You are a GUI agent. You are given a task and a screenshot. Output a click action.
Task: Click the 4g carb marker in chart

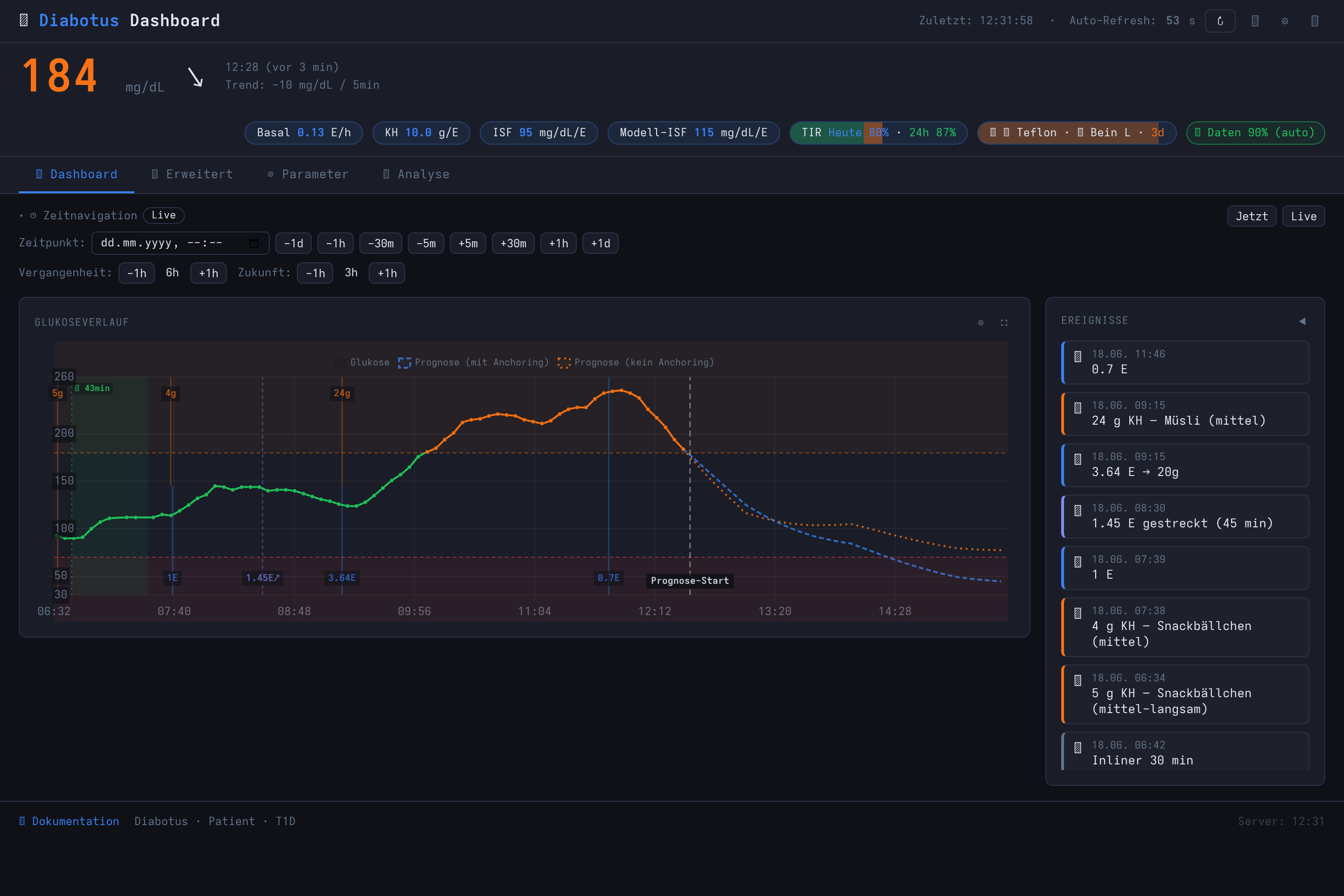(170, 393)
